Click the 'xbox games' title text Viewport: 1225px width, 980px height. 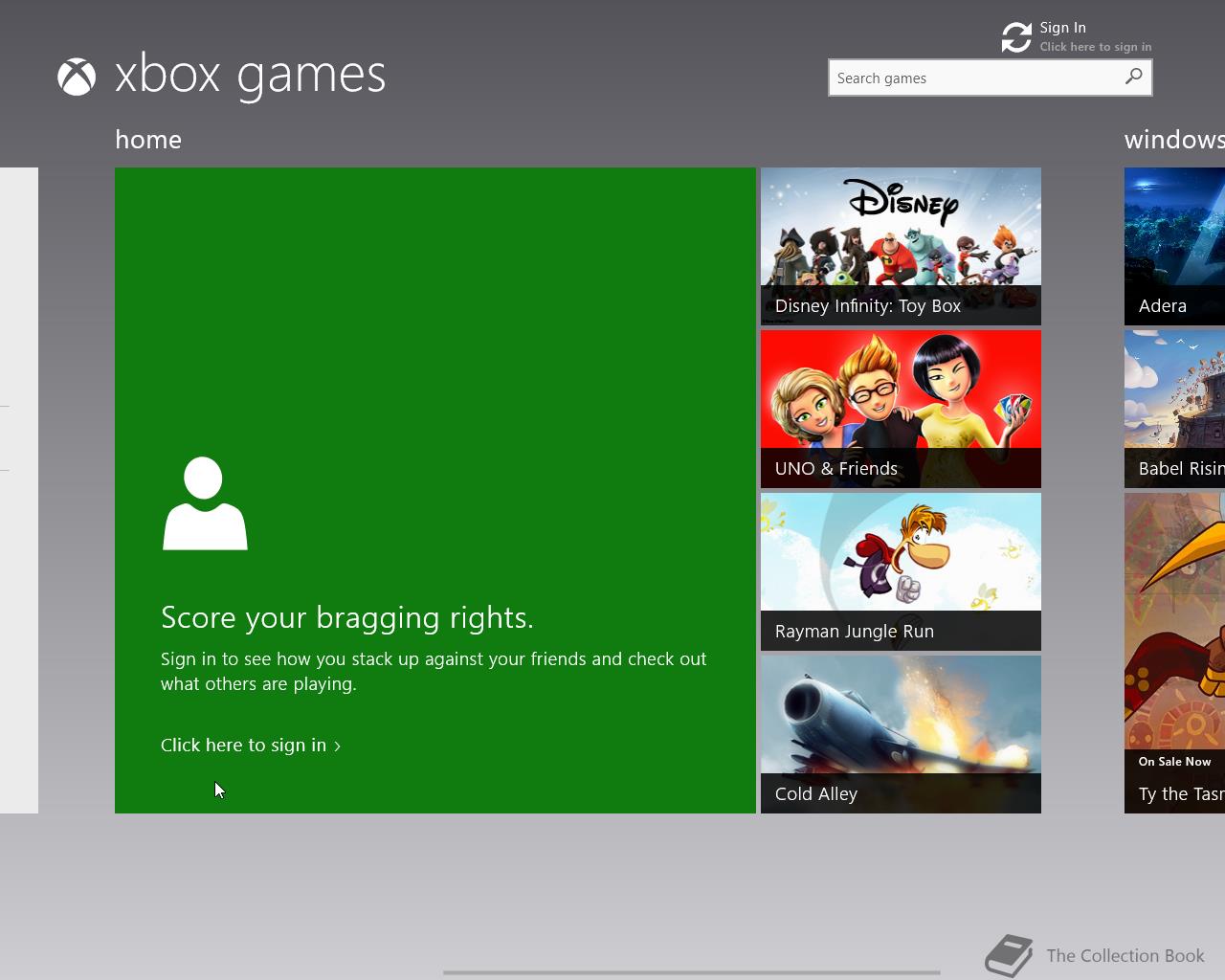point(250,75)
